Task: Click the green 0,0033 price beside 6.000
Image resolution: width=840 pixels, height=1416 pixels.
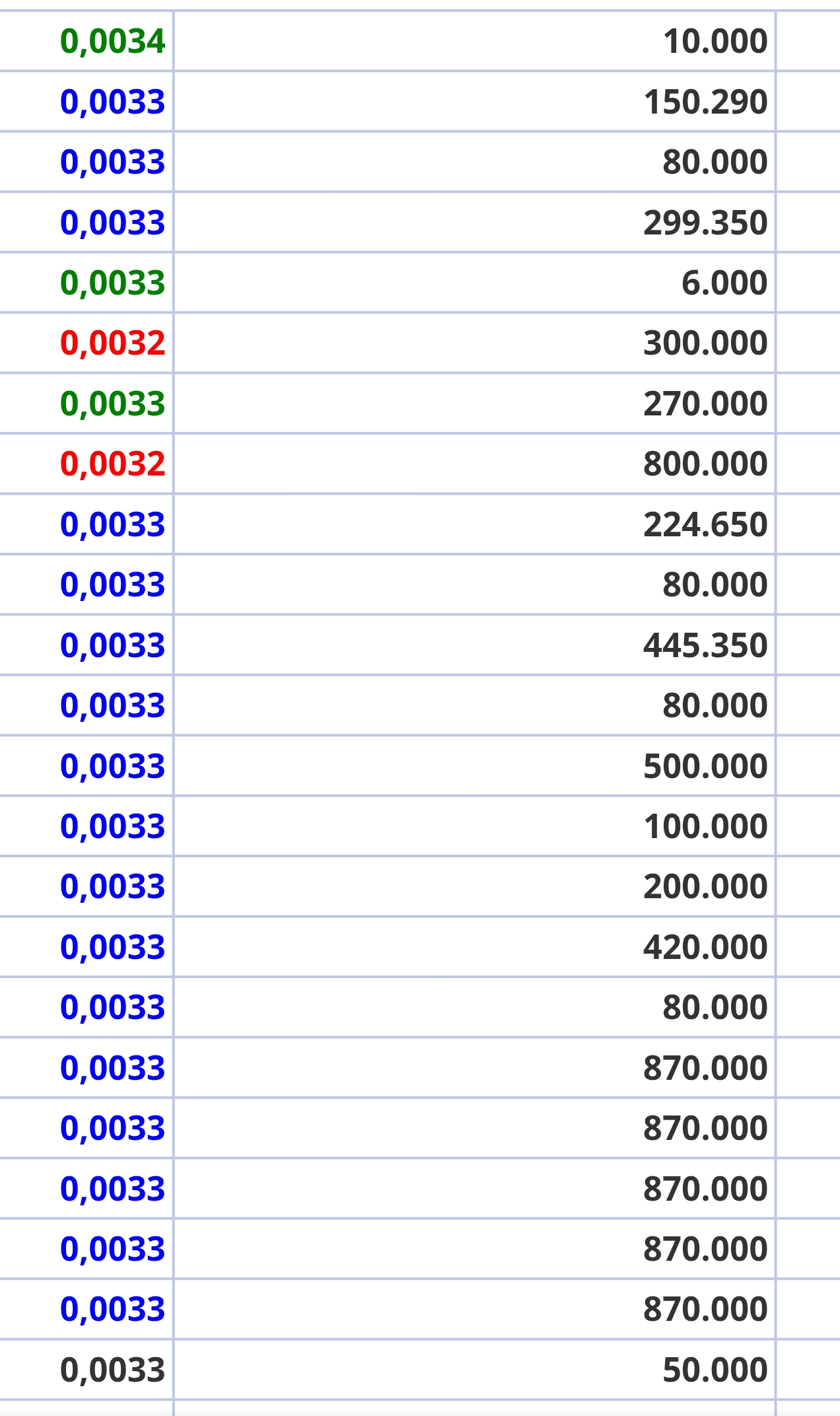Action: (112, 283)
